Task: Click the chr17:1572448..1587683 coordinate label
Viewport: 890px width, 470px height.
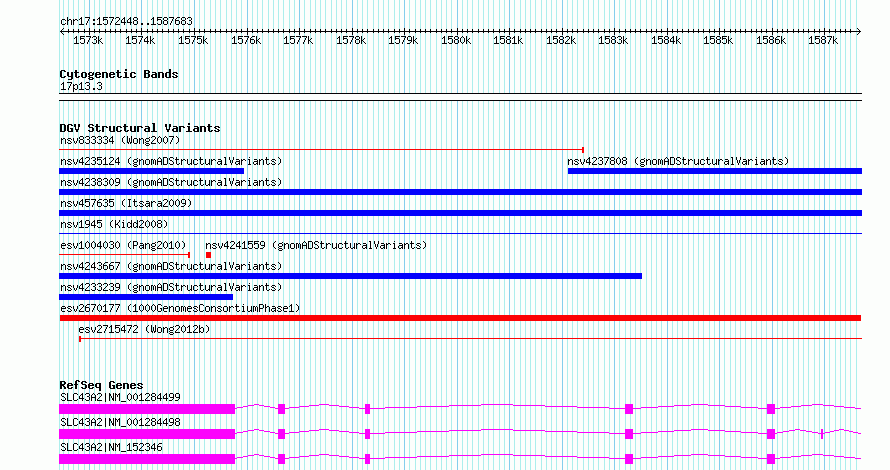Action: click(127, 22)
